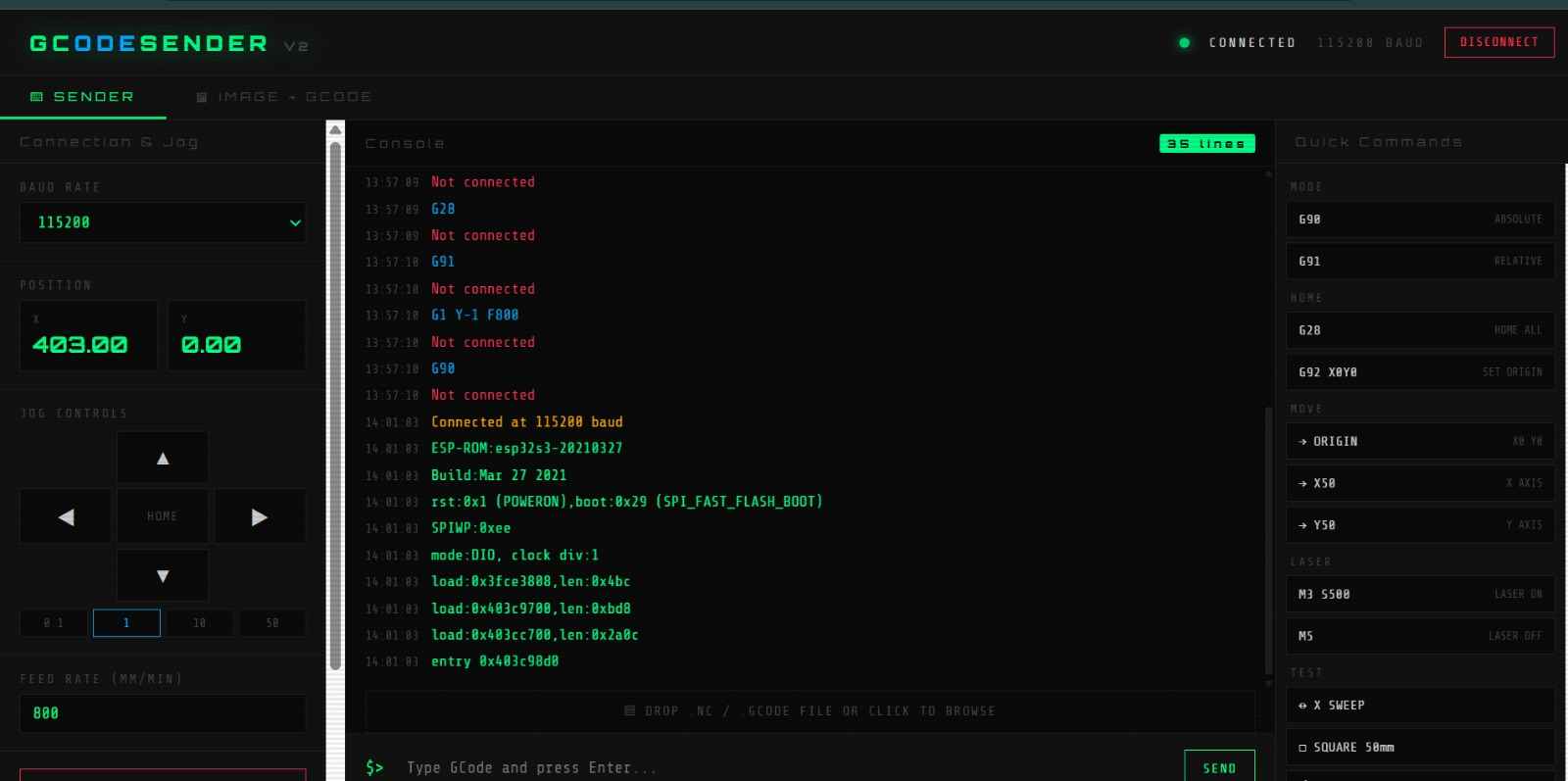Click the Console panel heading
The width and height of the screenshot is (1568, 781).
[x=405, y=143]
